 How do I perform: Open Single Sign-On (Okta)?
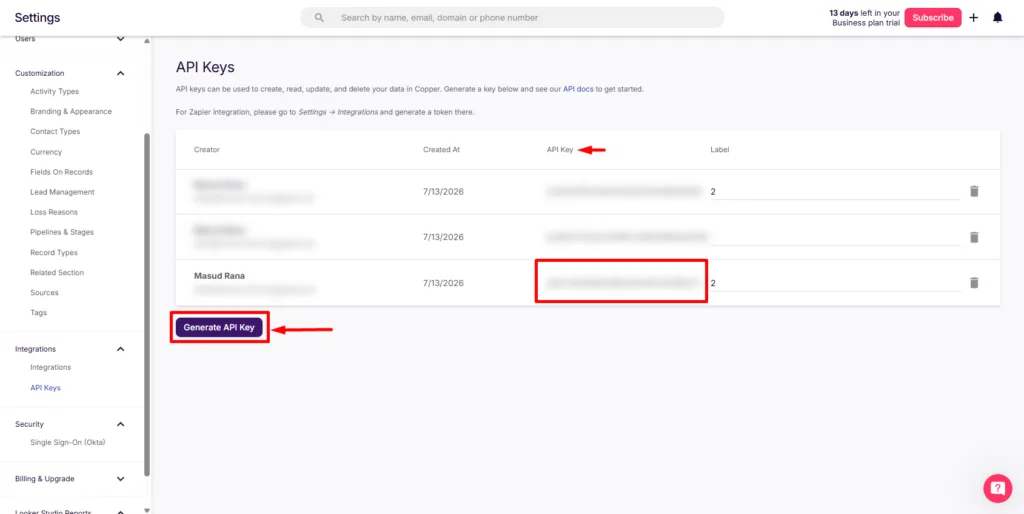(x=67, y=442)
